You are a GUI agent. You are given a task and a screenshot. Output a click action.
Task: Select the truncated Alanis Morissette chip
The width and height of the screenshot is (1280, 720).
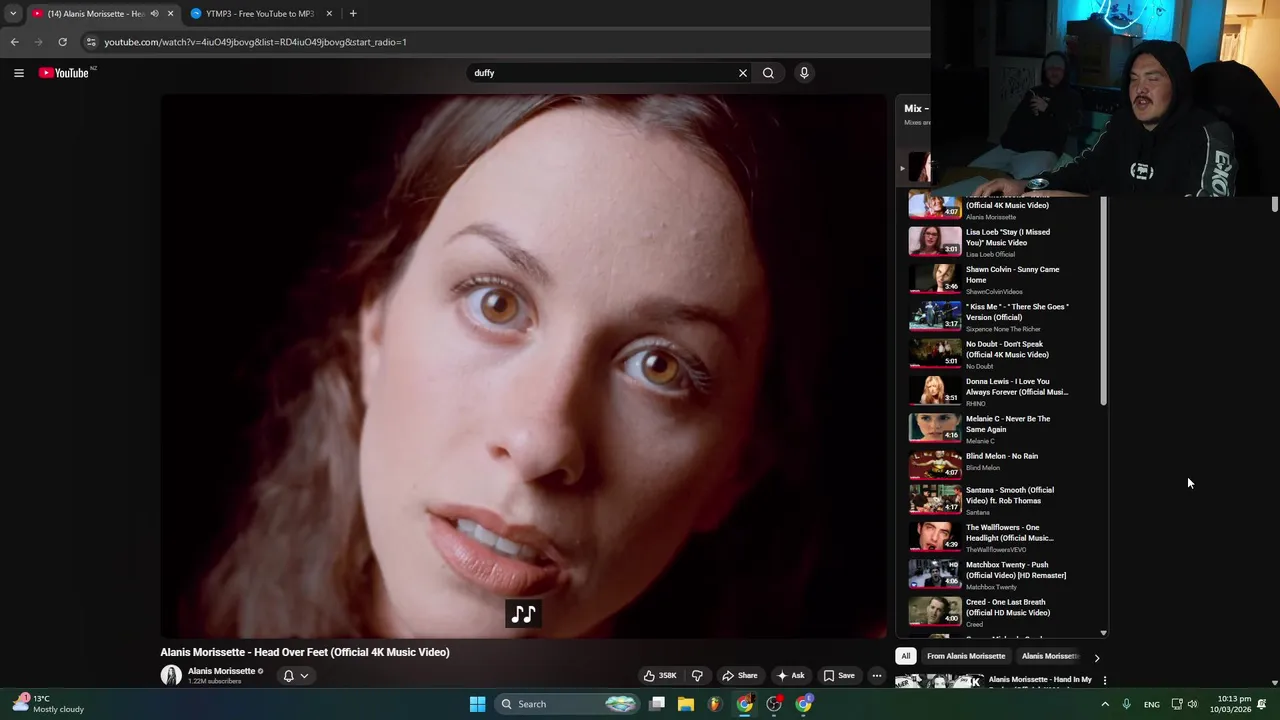click(1050, 656)
